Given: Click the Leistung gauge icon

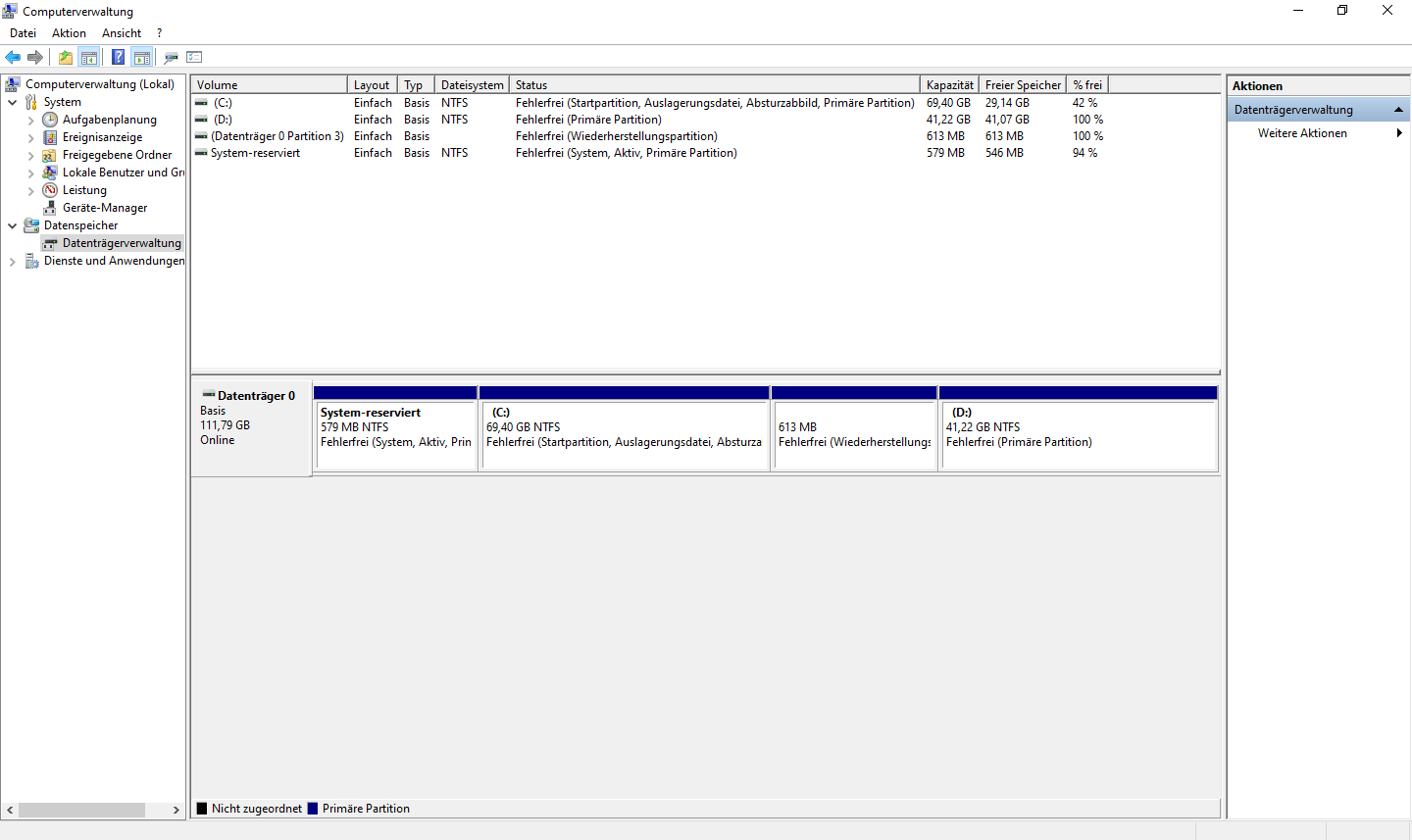Looking at the screenshot, I should pyautogui.click(x=50, y=190).
